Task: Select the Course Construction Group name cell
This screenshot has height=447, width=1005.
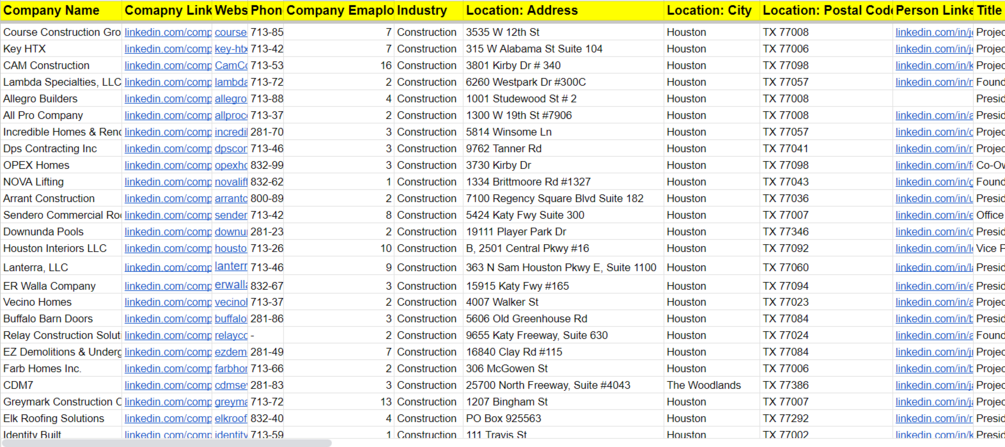Action: 61,32
